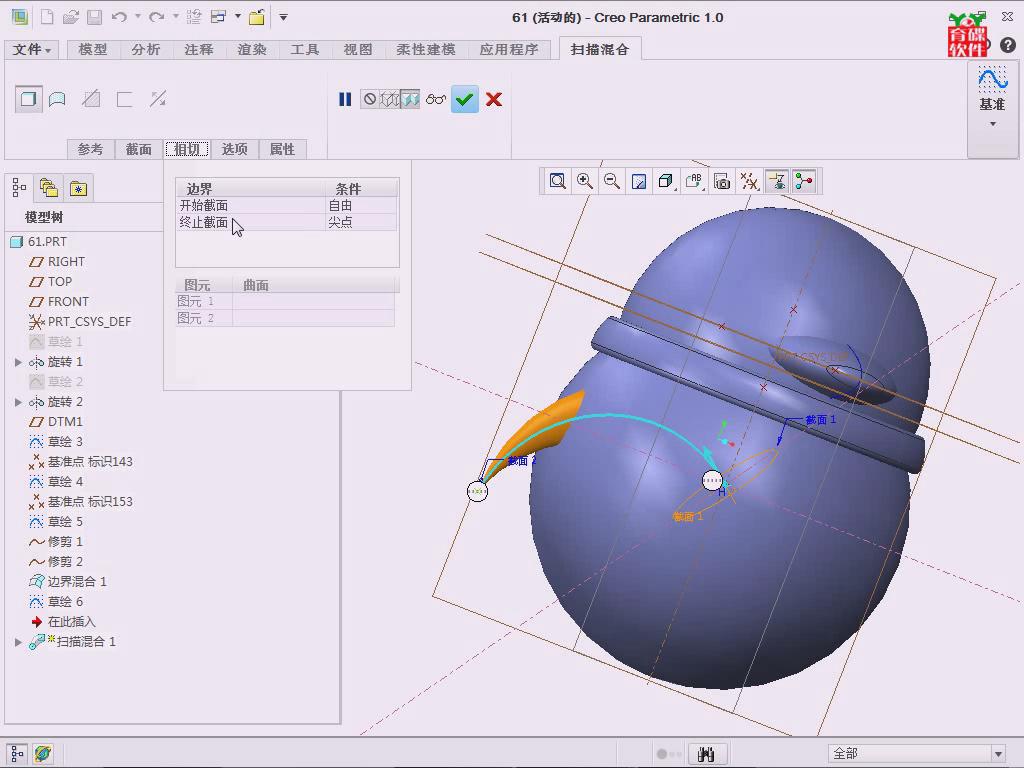Click the pause feature tool button
The image size is (1024, 768).
(x=345, y=99)
